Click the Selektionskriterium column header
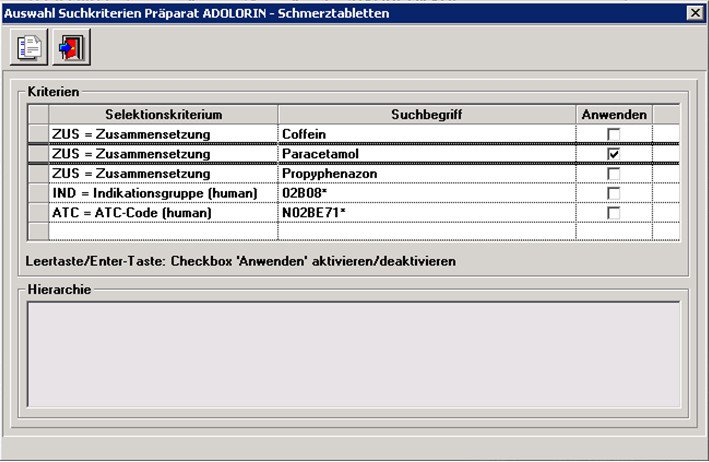 (163, 115)
